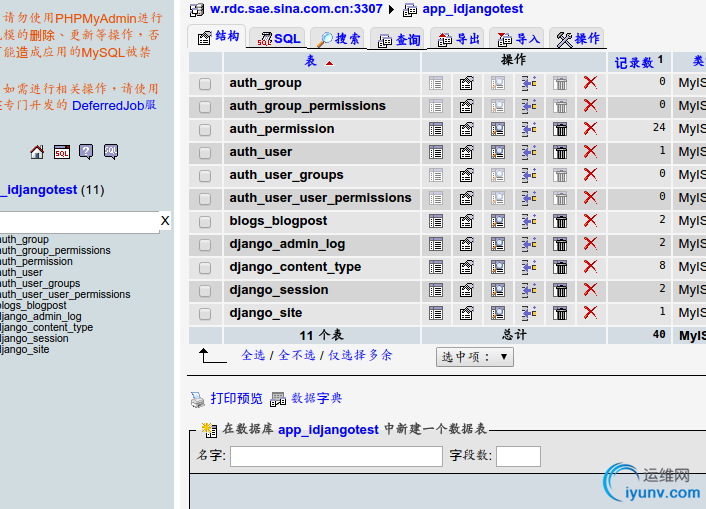Viewport: 706px width, 509px height.
Task: Go to the 导入 tab
Action: pyautogui.click(x=518, y=39)
